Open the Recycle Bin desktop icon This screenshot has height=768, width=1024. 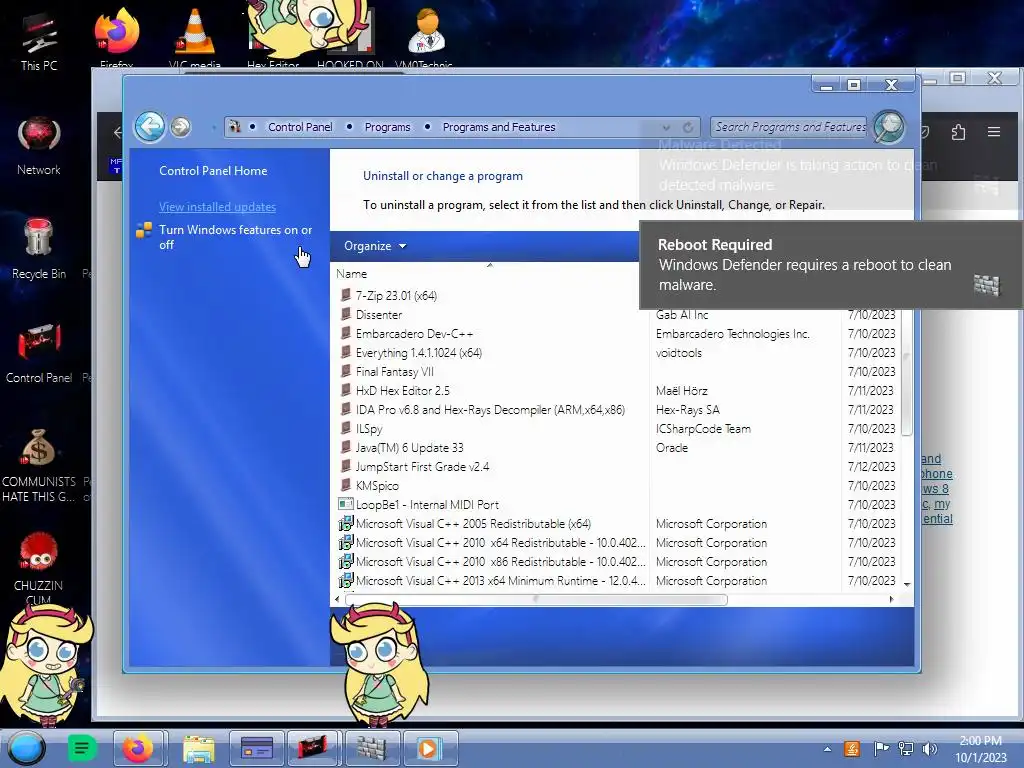point(39,249)
